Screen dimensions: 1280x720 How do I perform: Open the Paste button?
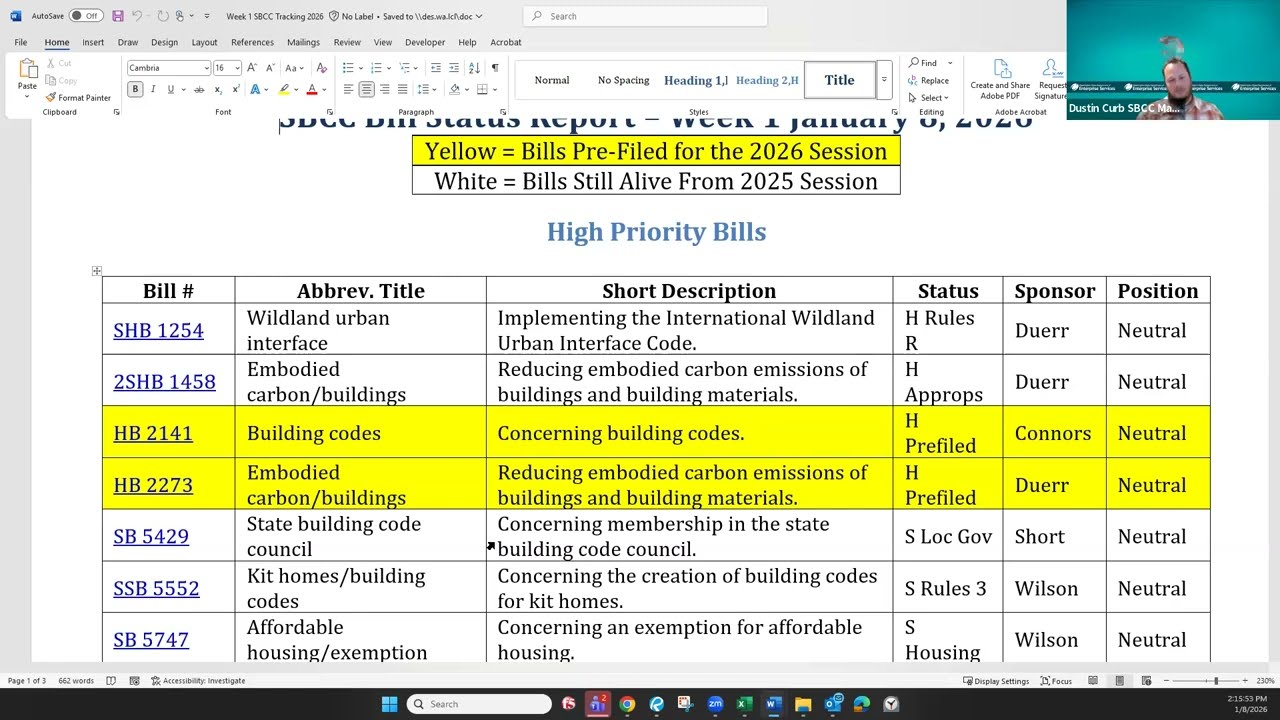27,76
